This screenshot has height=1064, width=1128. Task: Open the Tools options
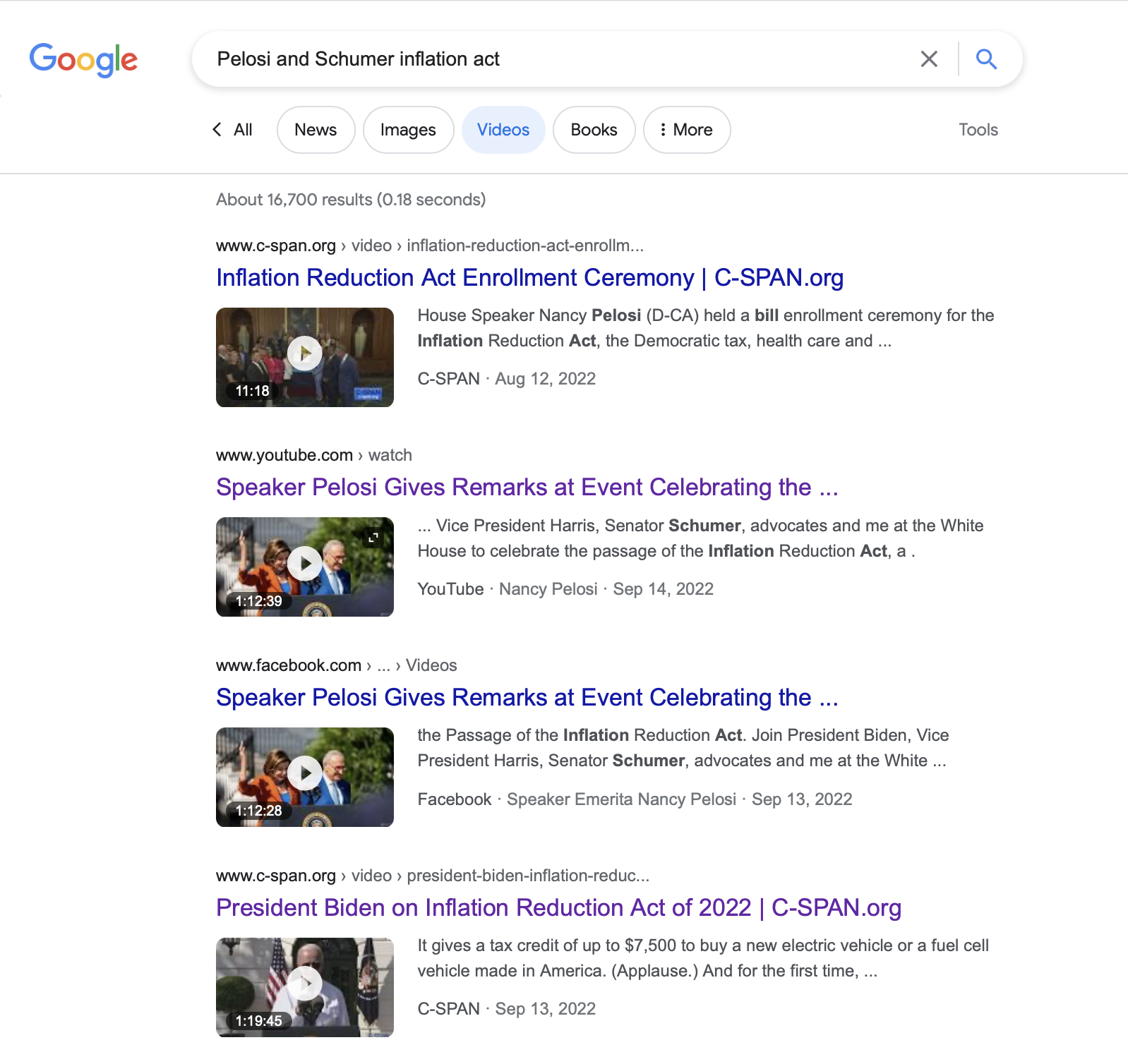tap(978, 130)
